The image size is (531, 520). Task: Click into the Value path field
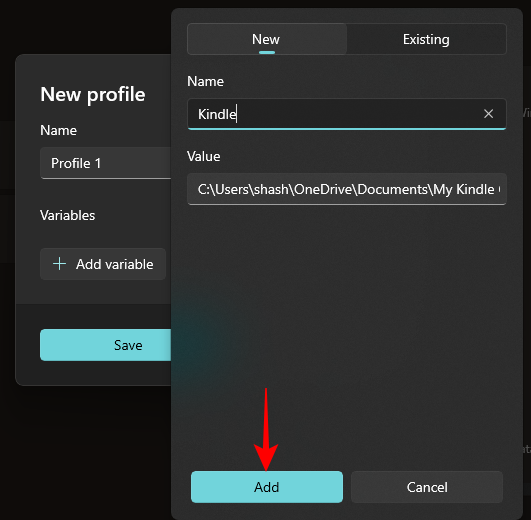click(x=347, y=189)
